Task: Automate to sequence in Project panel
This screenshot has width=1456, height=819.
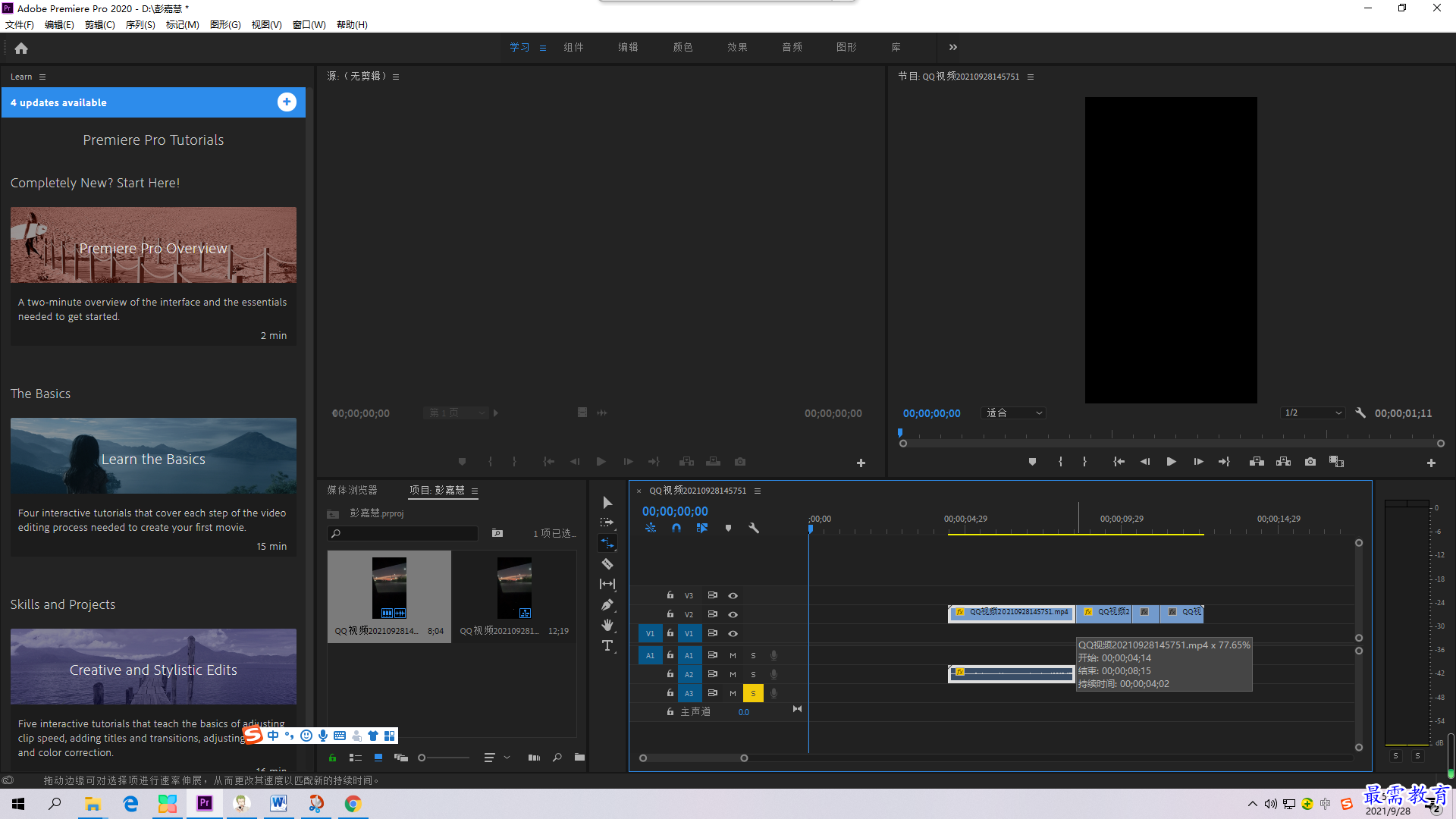Action: click(534, 758)
